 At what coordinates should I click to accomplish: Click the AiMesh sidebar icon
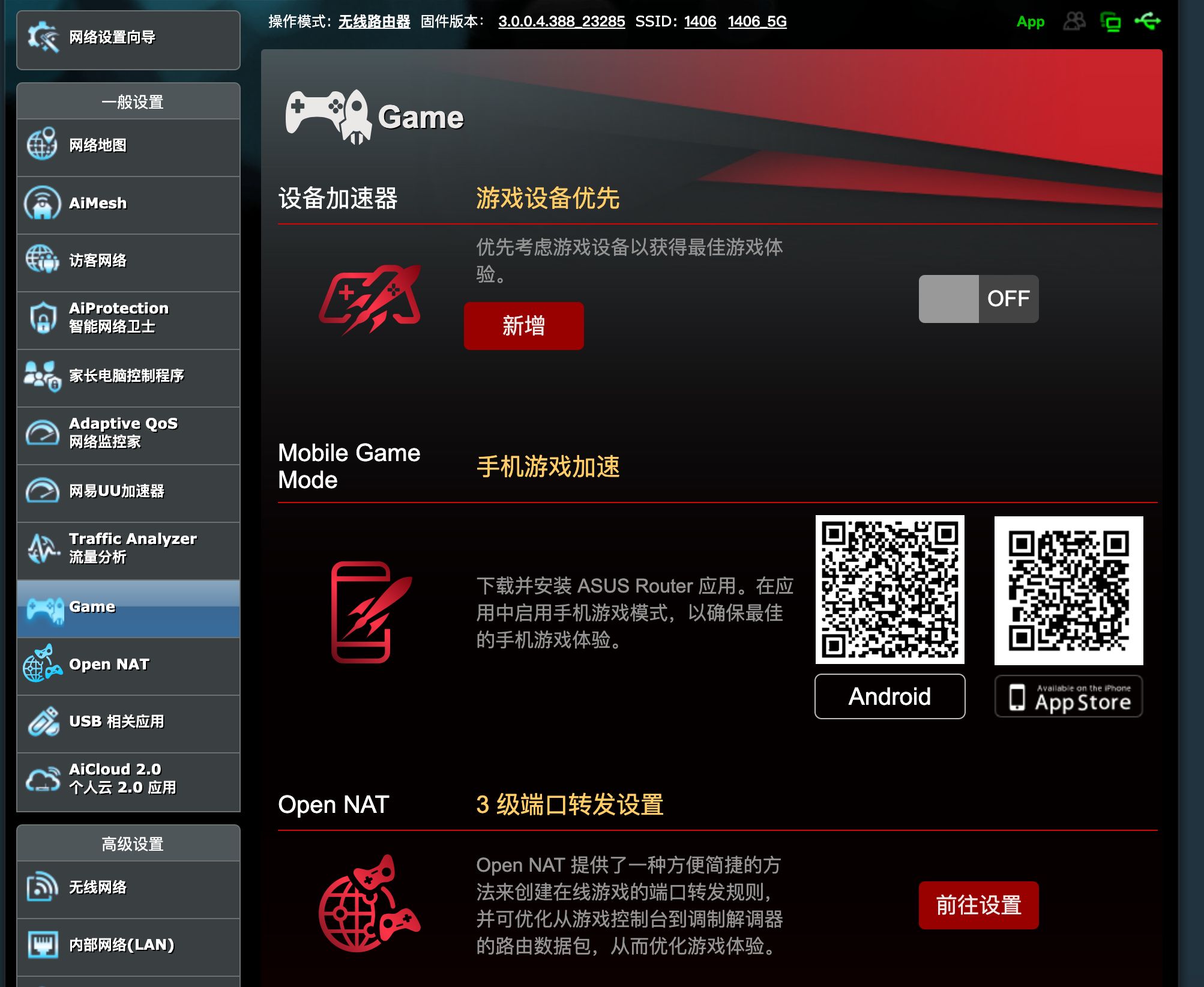[x=42, y=202]
